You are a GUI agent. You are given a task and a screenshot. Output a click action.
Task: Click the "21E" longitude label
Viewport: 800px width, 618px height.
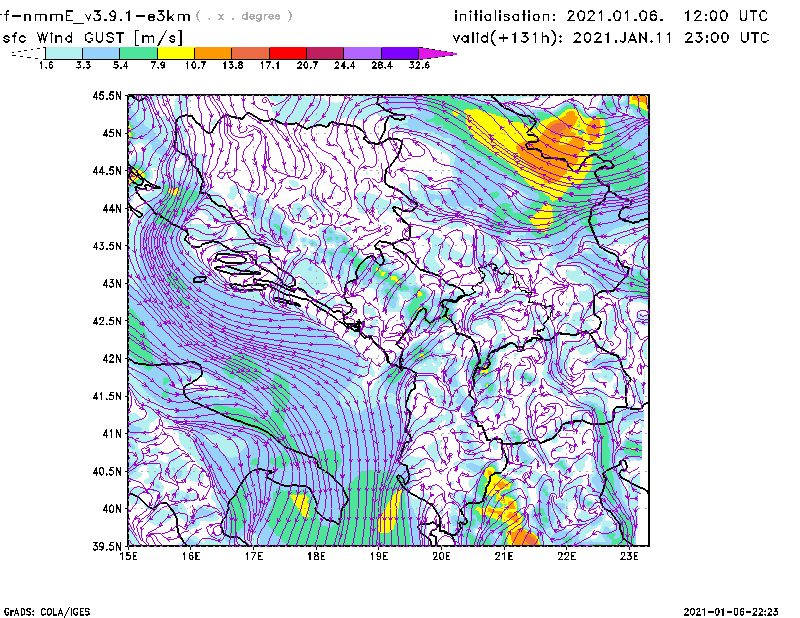point(504,556)
